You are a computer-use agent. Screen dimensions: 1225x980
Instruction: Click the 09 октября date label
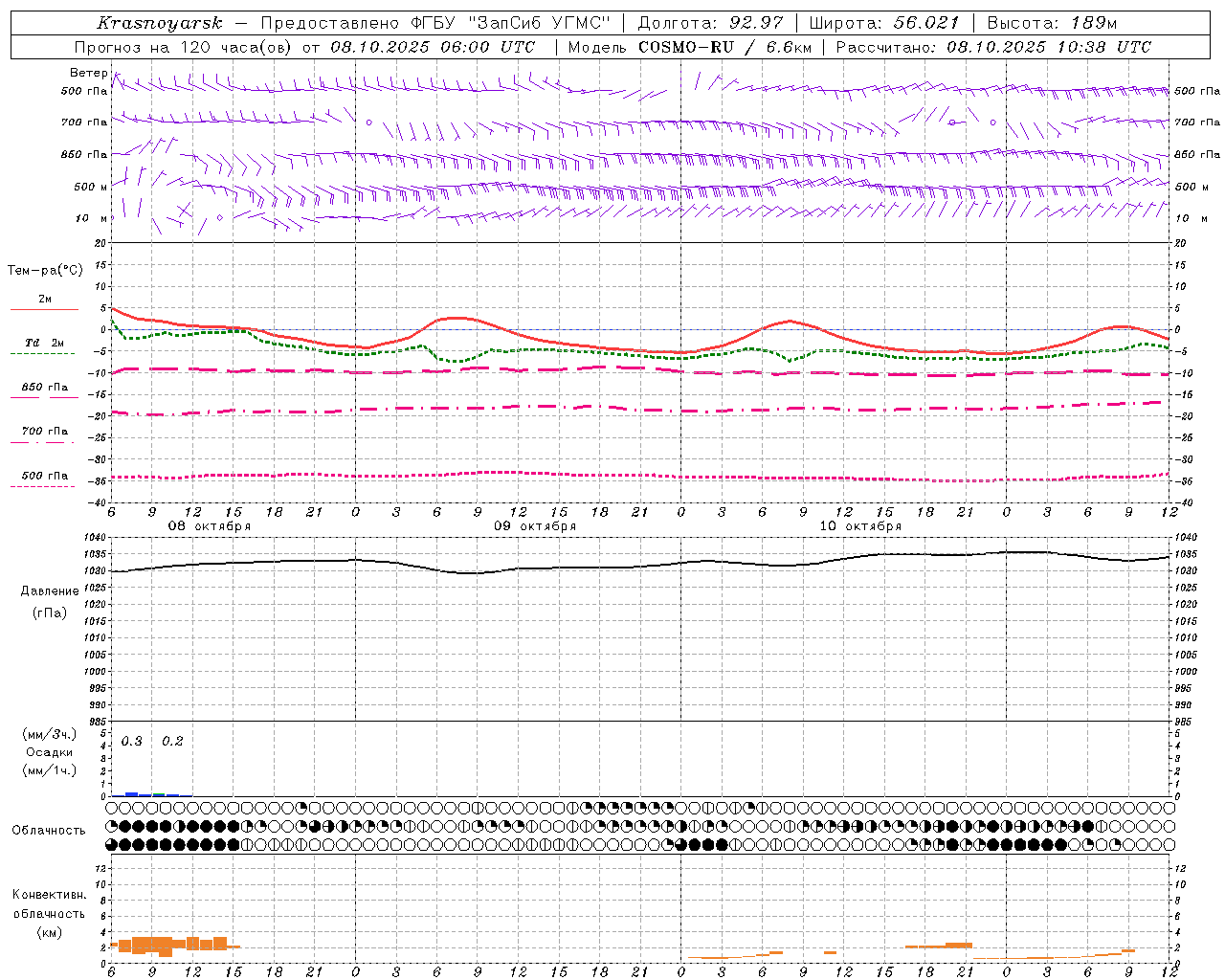point(535,526)
